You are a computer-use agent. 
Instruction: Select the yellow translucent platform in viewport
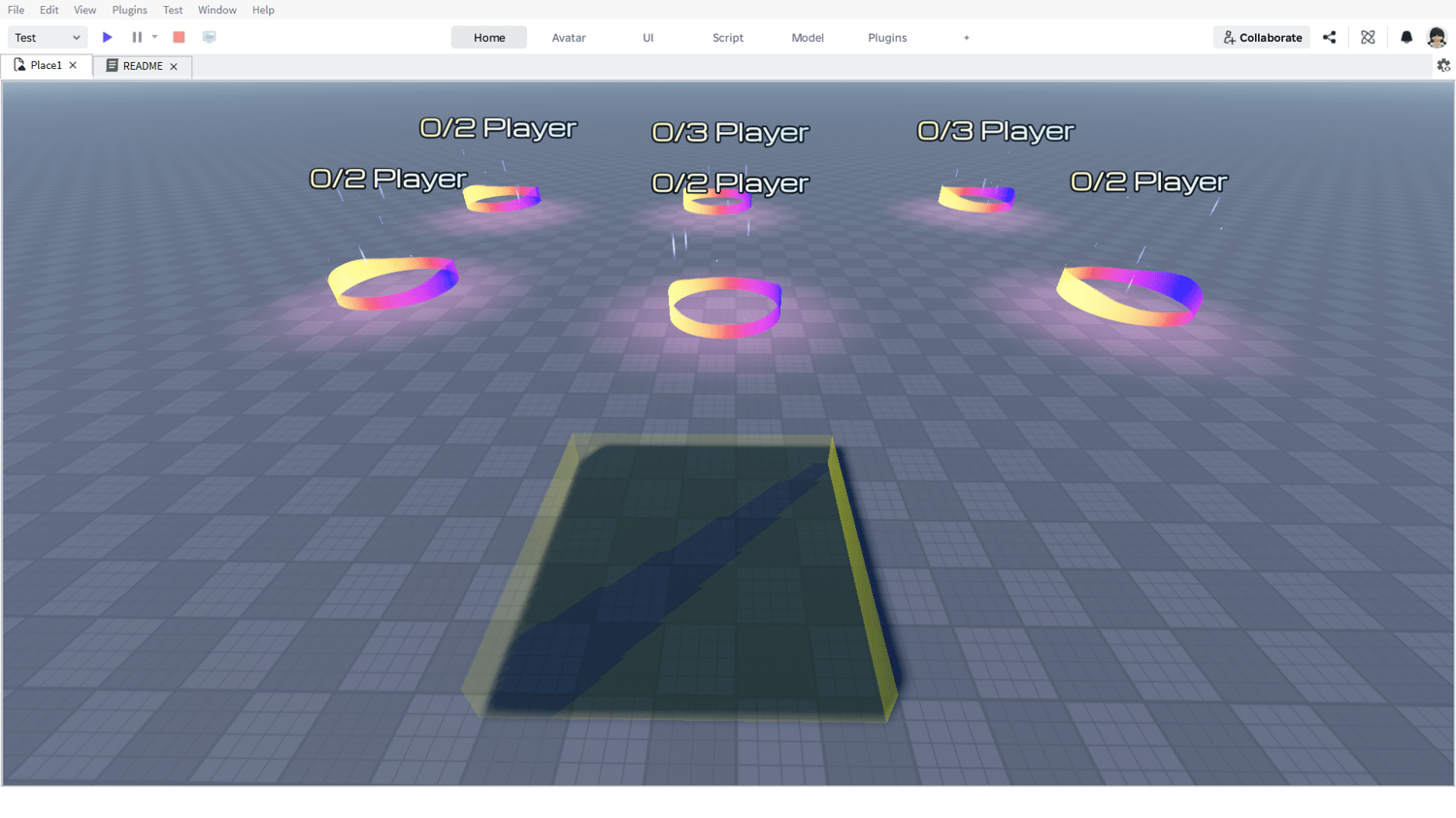[x=681, y=577]
